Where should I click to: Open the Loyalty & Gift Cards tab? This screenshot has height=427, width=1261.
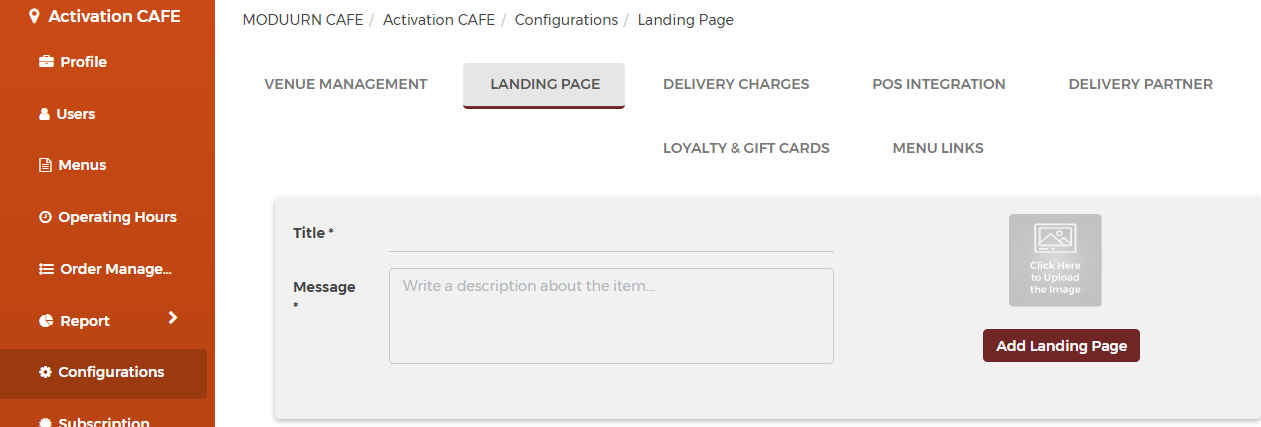(x=746, y=148)
